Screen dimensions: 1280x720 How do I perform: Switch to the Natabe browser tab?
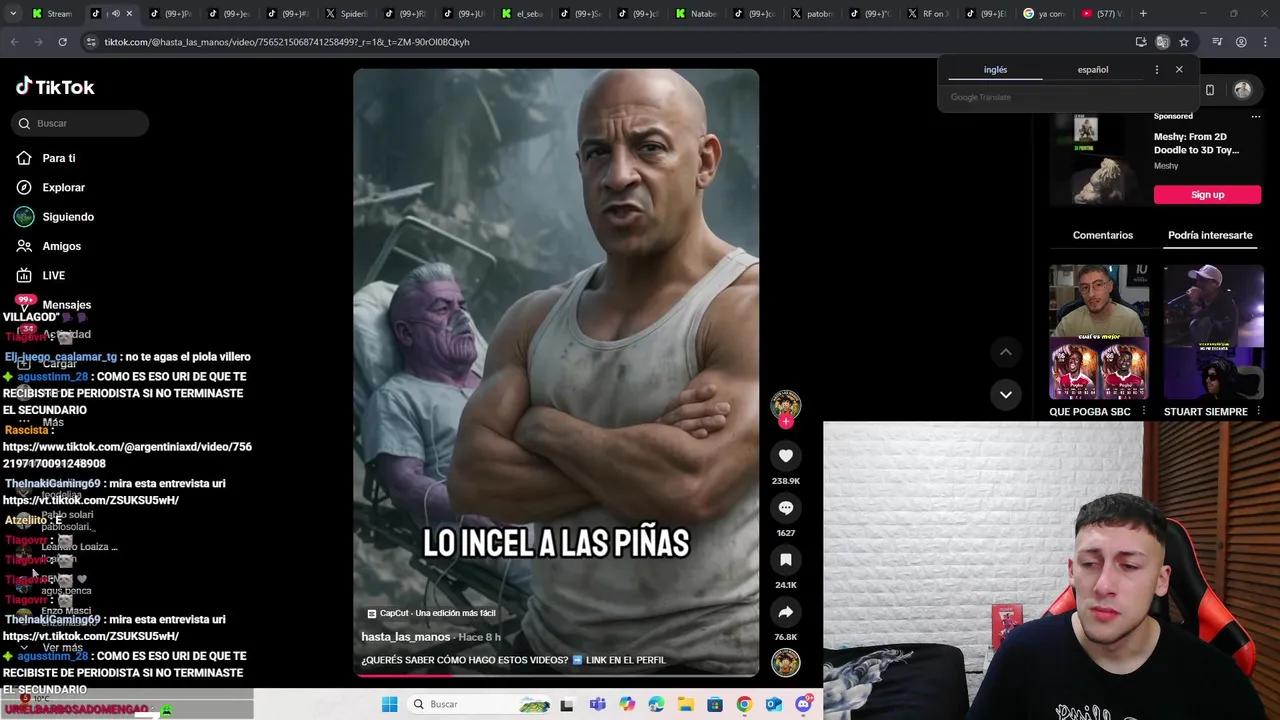coord(697,14)
